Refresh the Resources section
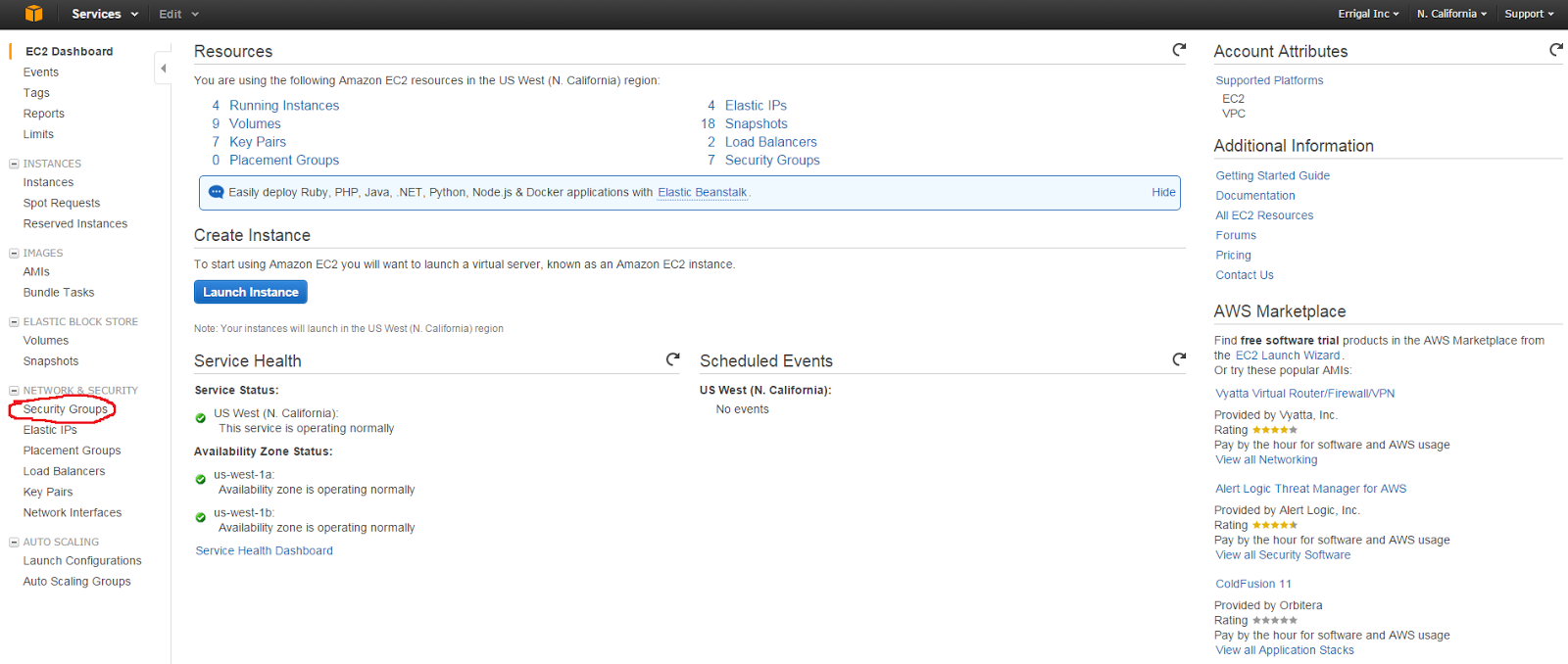The image size is (1568, 664). [1179, 49]
